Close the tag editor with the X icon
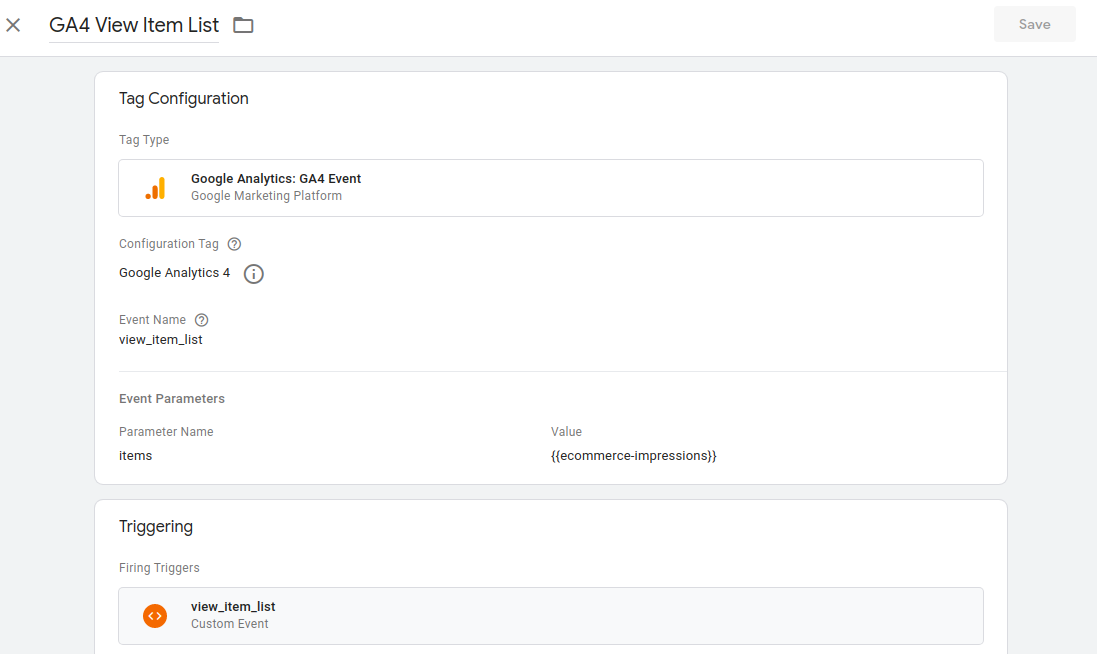This screenshot has width=1097, height=654. 13,25
